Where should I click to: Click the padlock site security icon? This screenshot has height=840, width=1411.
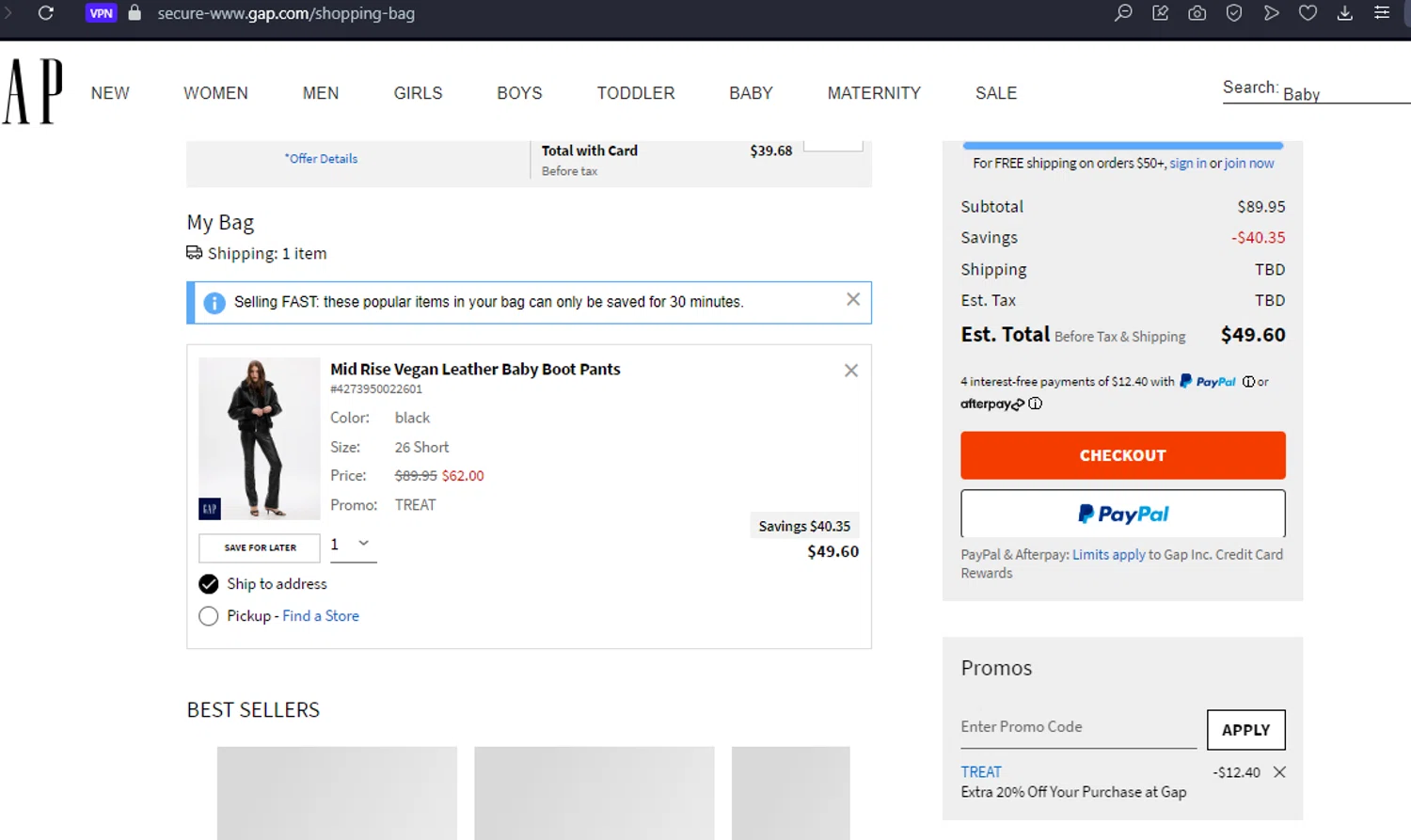click(x=135, y=13)
